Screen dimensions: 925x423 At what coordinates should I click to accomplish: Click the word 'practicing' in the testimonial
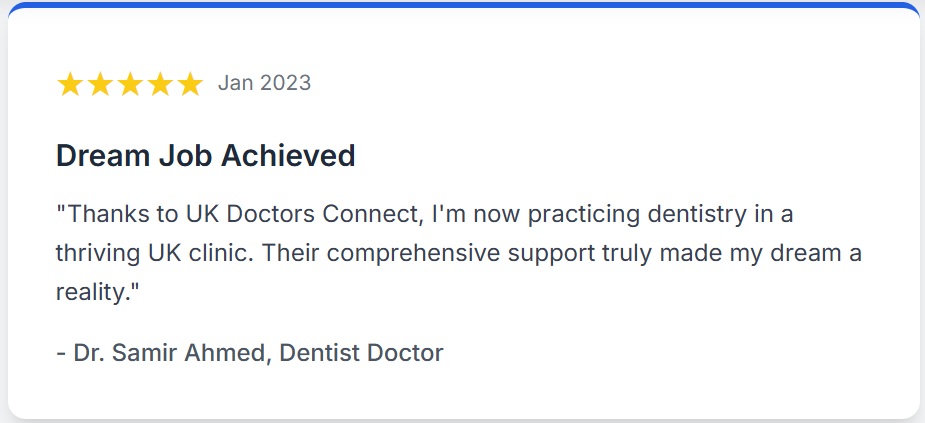tap(585, 215)
